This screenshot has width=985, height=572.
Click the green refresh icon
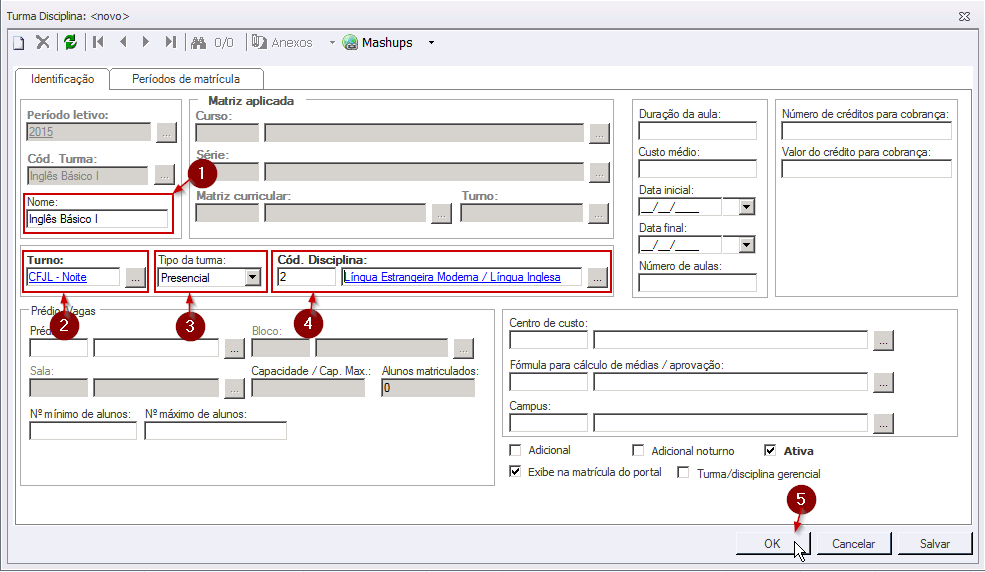pos(70,43)
